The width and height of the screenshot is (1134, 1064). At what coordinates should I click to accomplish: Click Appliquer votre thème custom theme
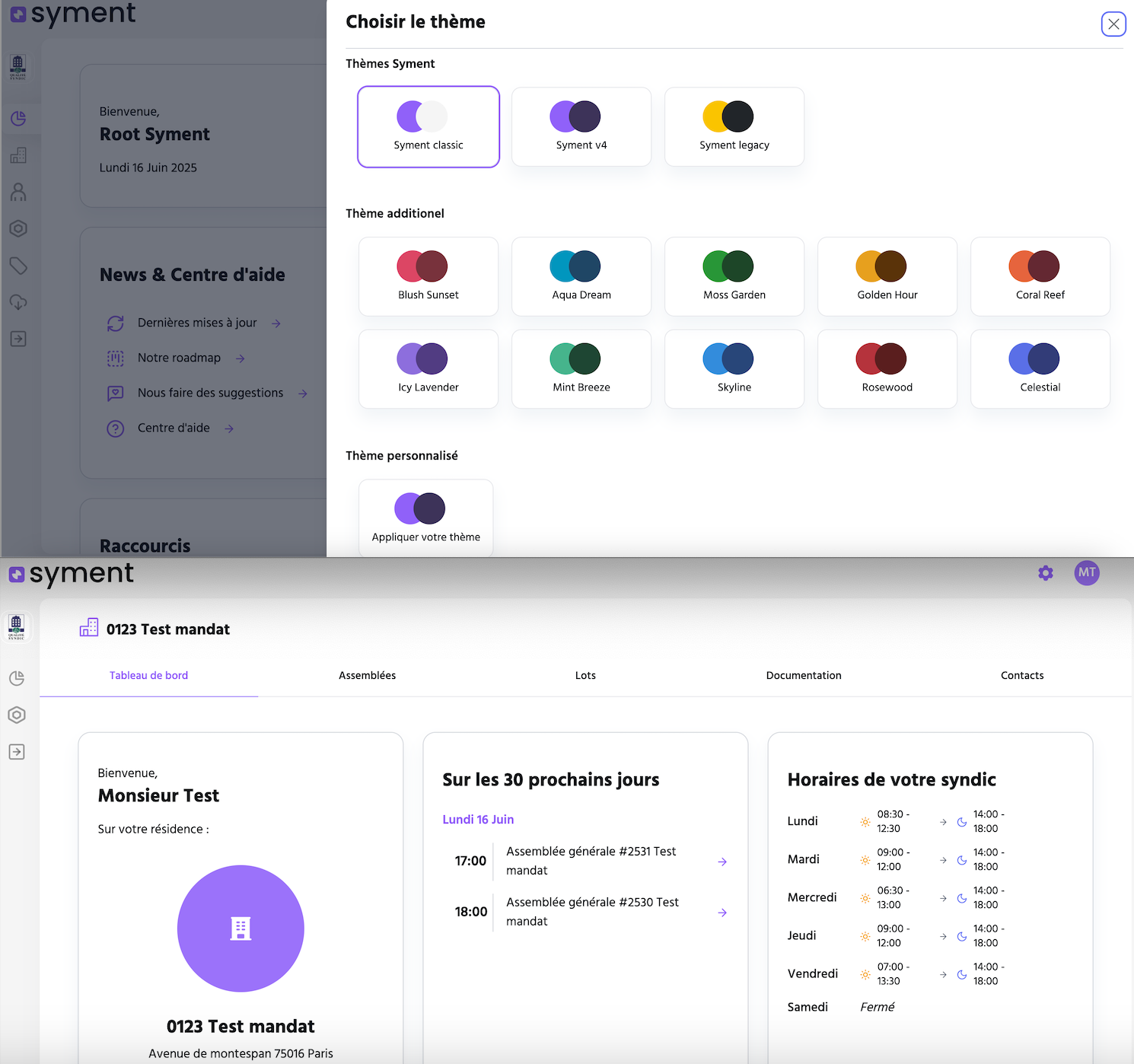426,518
